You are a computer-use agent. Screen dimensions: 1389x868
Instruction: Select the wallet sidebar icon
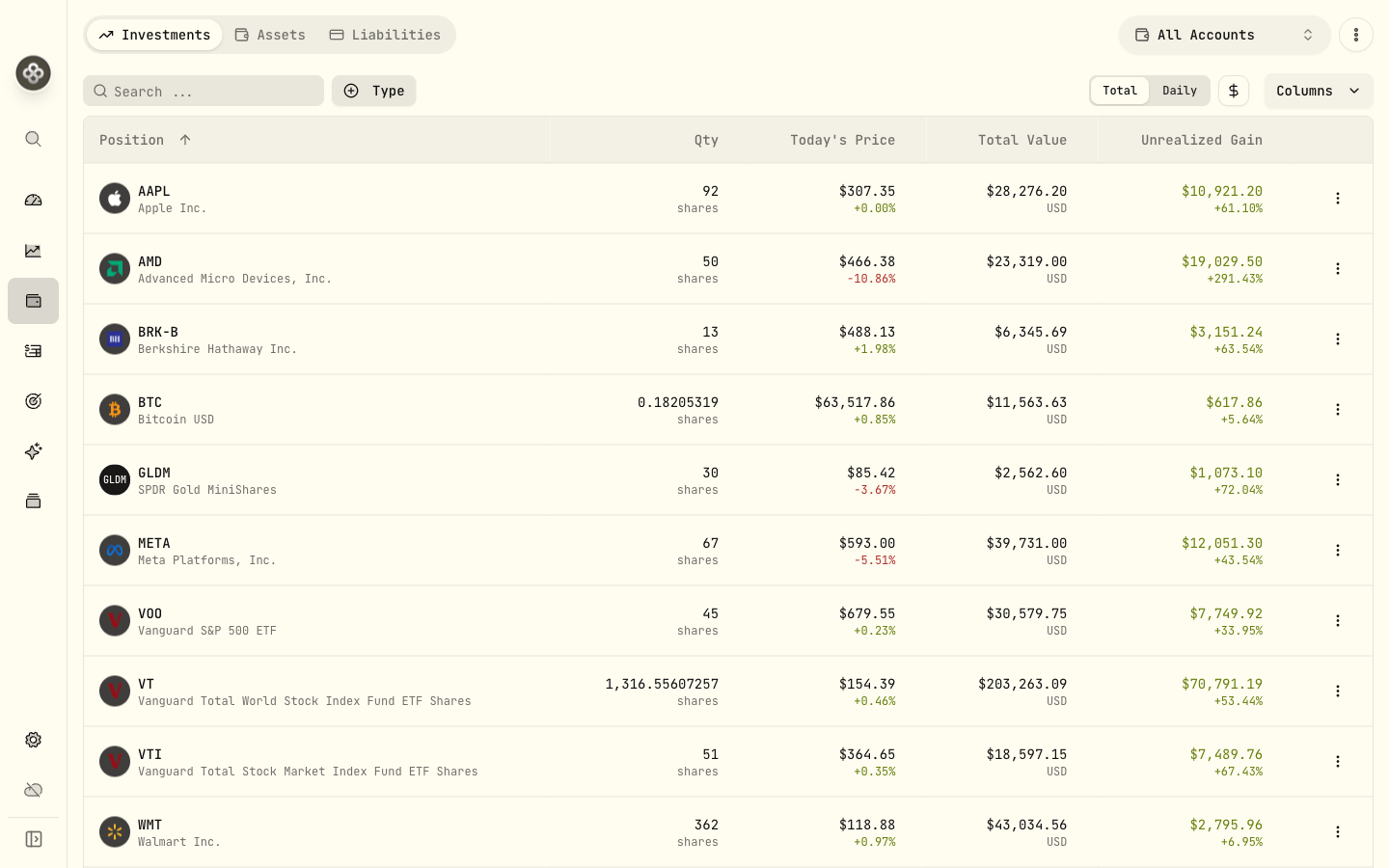[33, 301]
